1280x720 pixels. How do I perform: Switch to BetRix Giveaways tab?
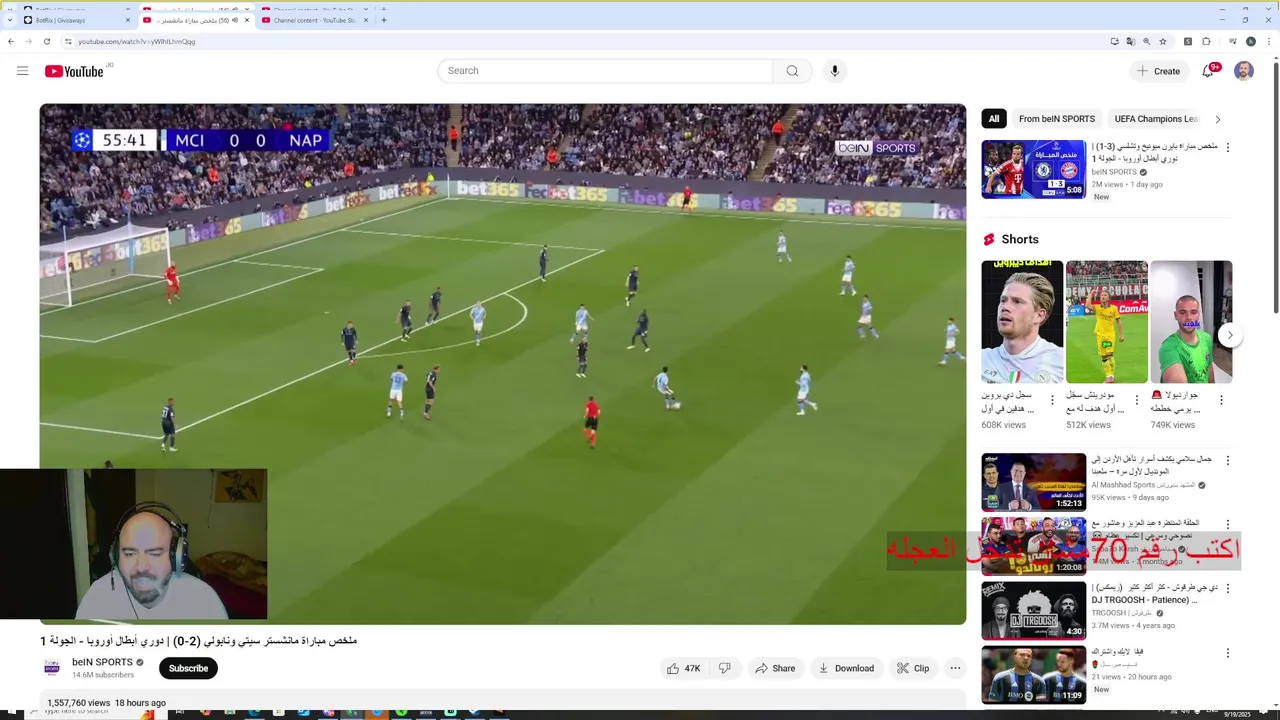click(75, 20)
